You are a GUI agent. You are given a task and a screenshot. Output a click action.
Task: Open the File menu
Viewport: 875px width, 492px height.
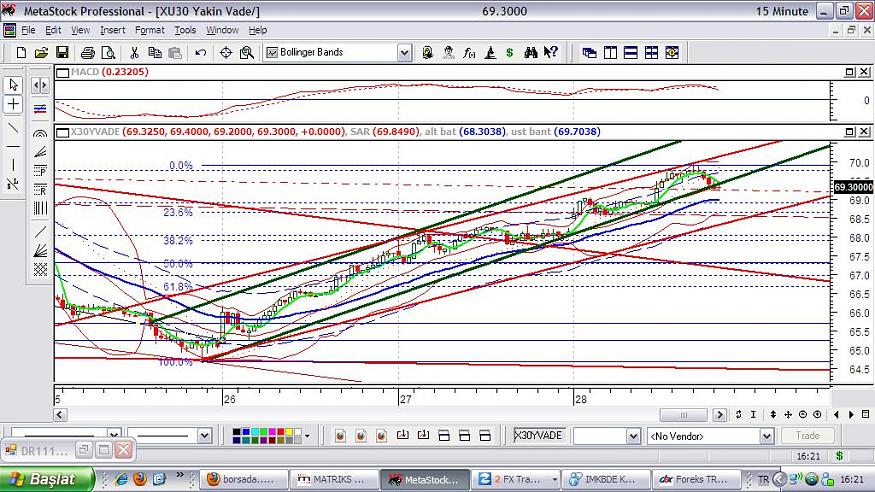coord(28,30)
